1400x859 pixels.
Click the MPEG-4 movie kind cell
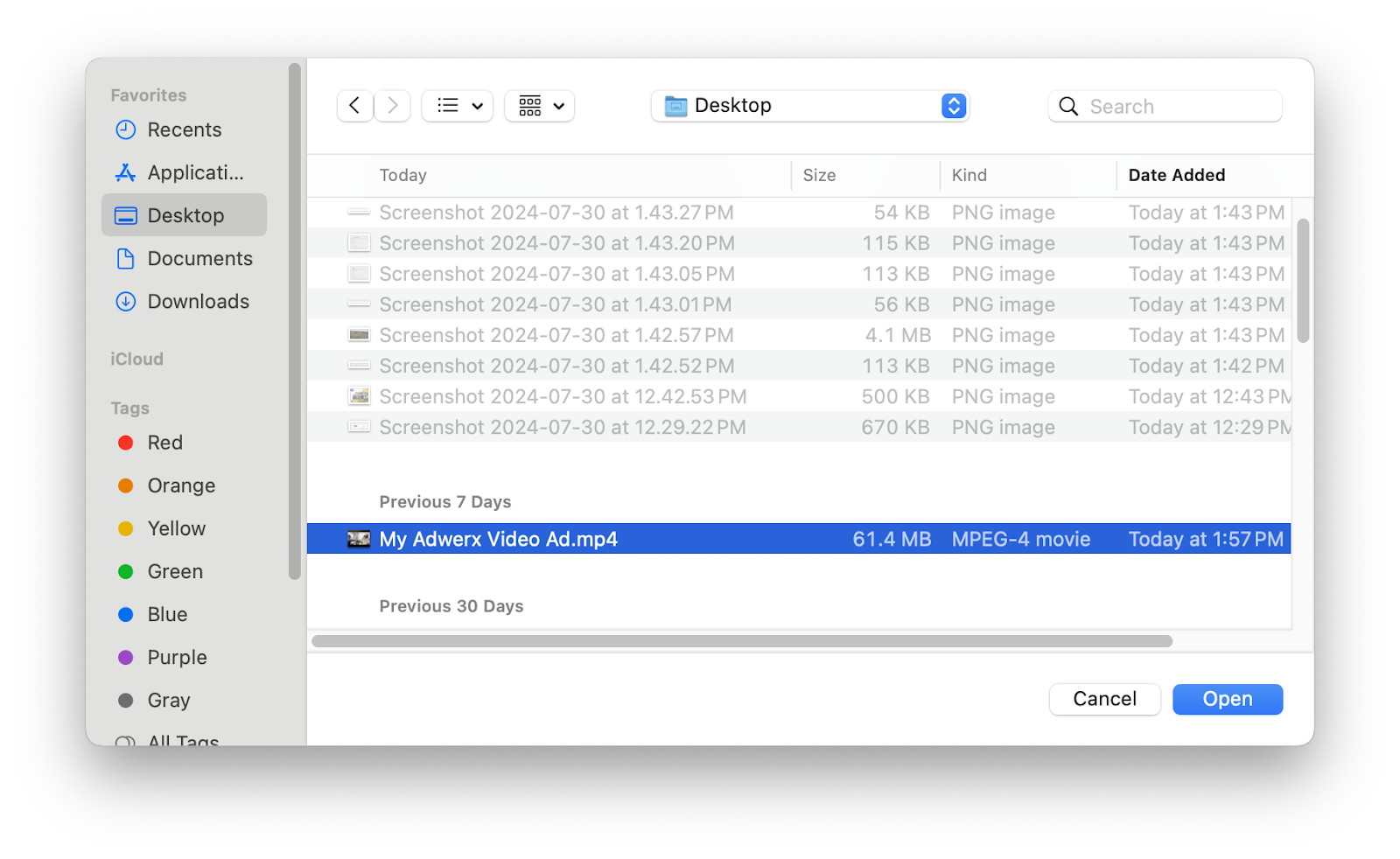click(x=1021, y=539)
